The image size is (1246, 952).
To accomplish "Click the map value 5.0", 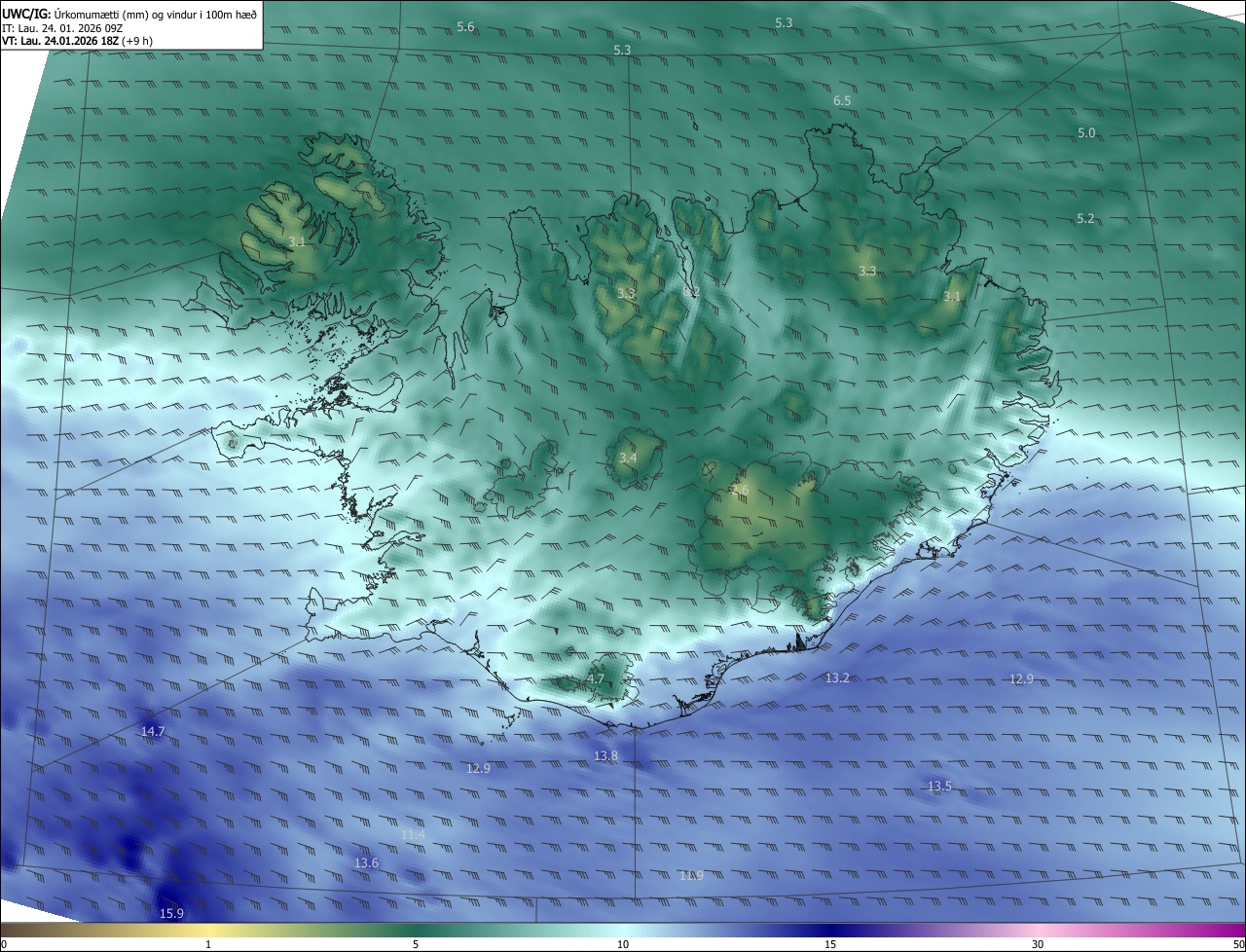I will tap(1086, 133).
